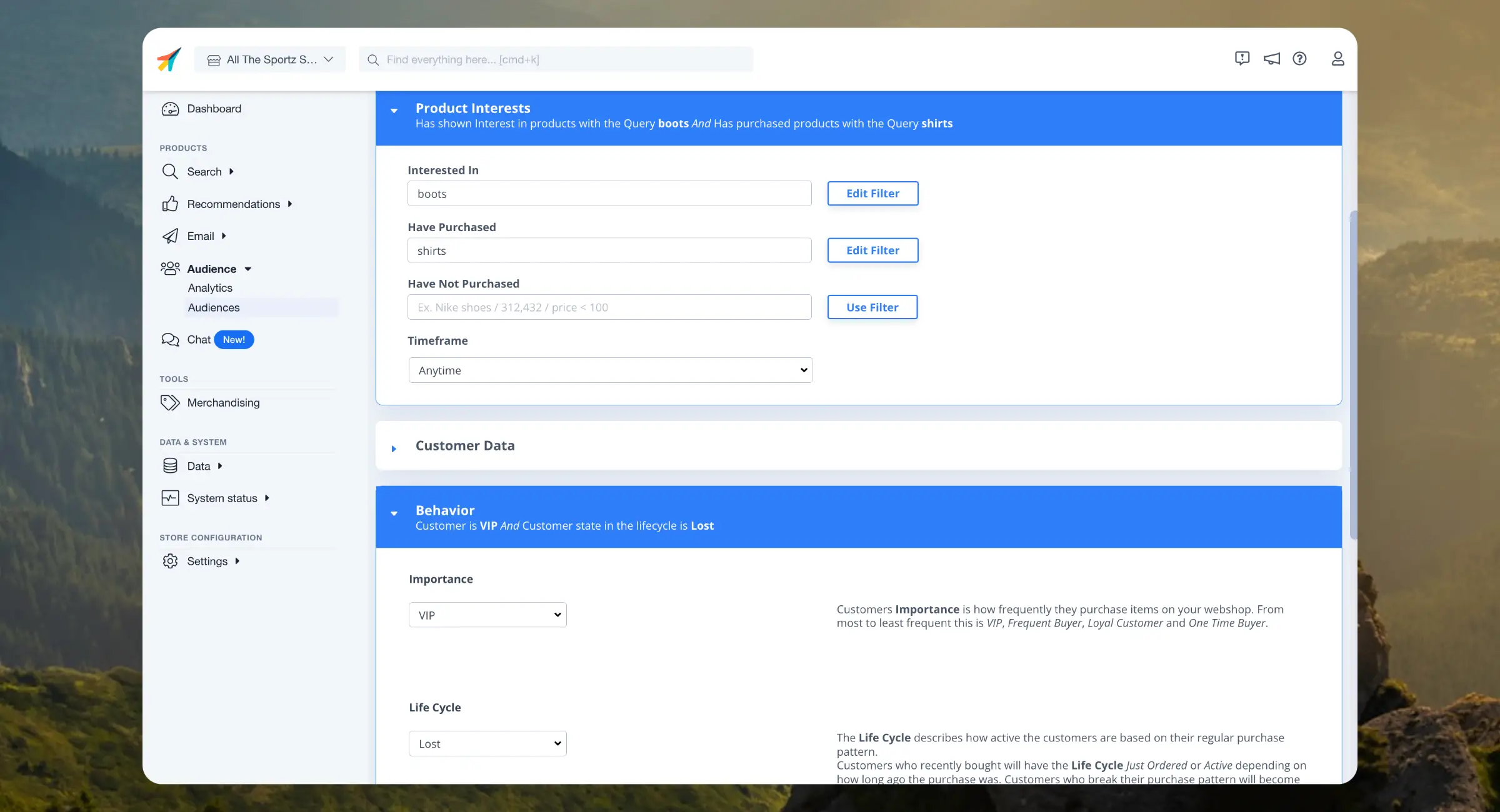Image resolution: width=1500 pixels, height=812 pixels.
Task: Click the Behavior section title
Action: (x=445, y=510)
